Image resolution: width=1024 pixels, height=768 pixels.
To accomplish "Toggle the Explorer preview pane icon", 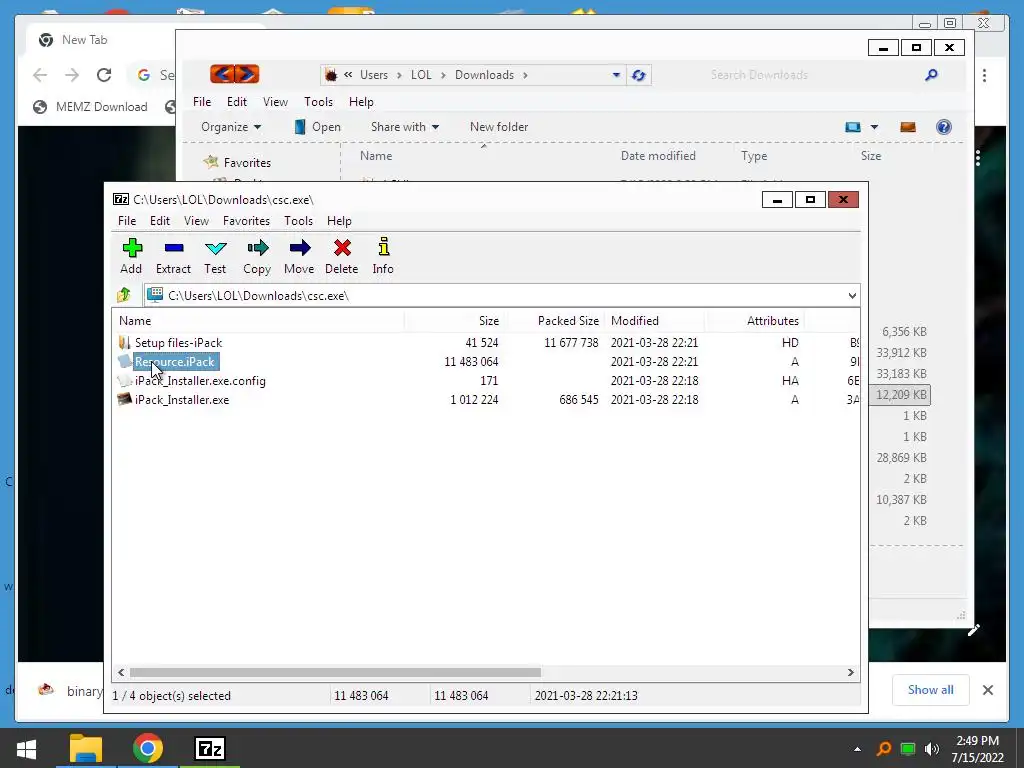I will 908,127.
